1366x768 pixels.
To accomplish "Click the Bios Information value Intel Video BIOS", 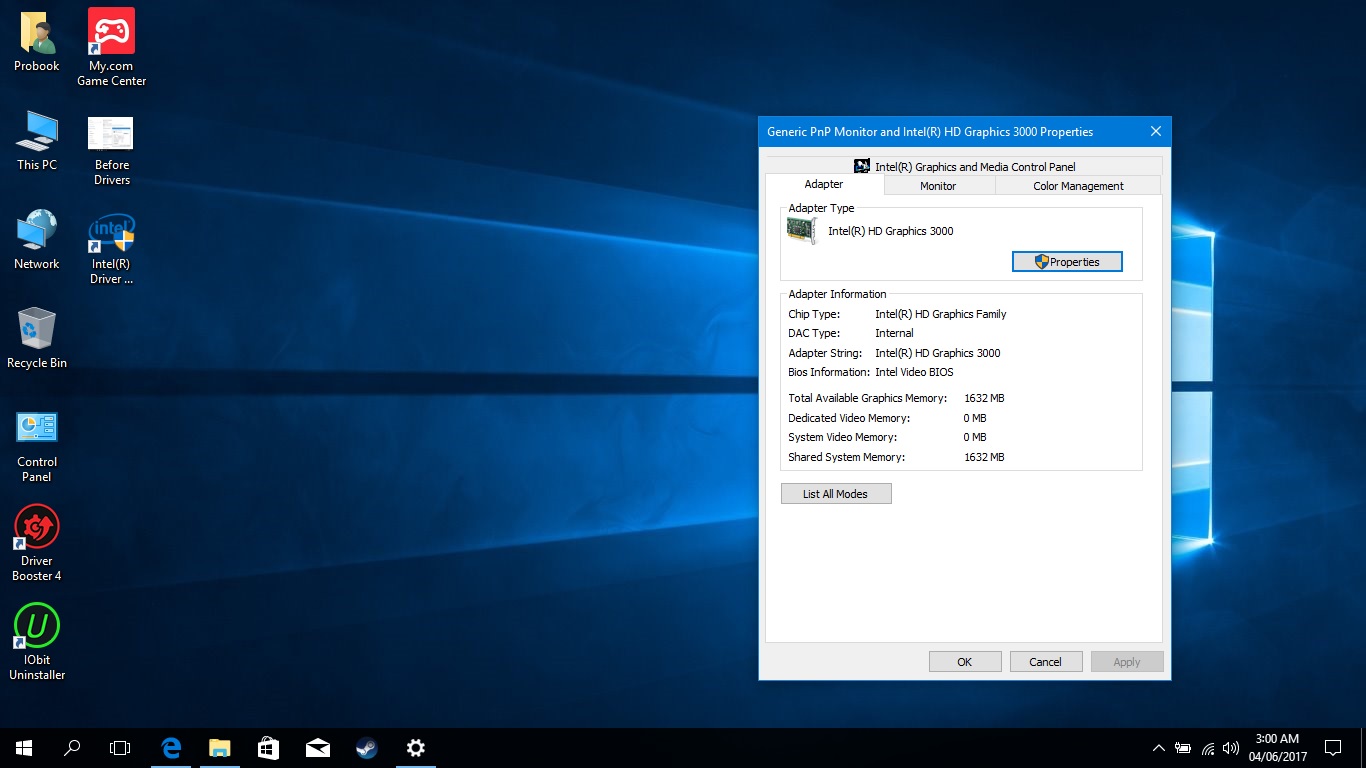I will pos(915,372).
